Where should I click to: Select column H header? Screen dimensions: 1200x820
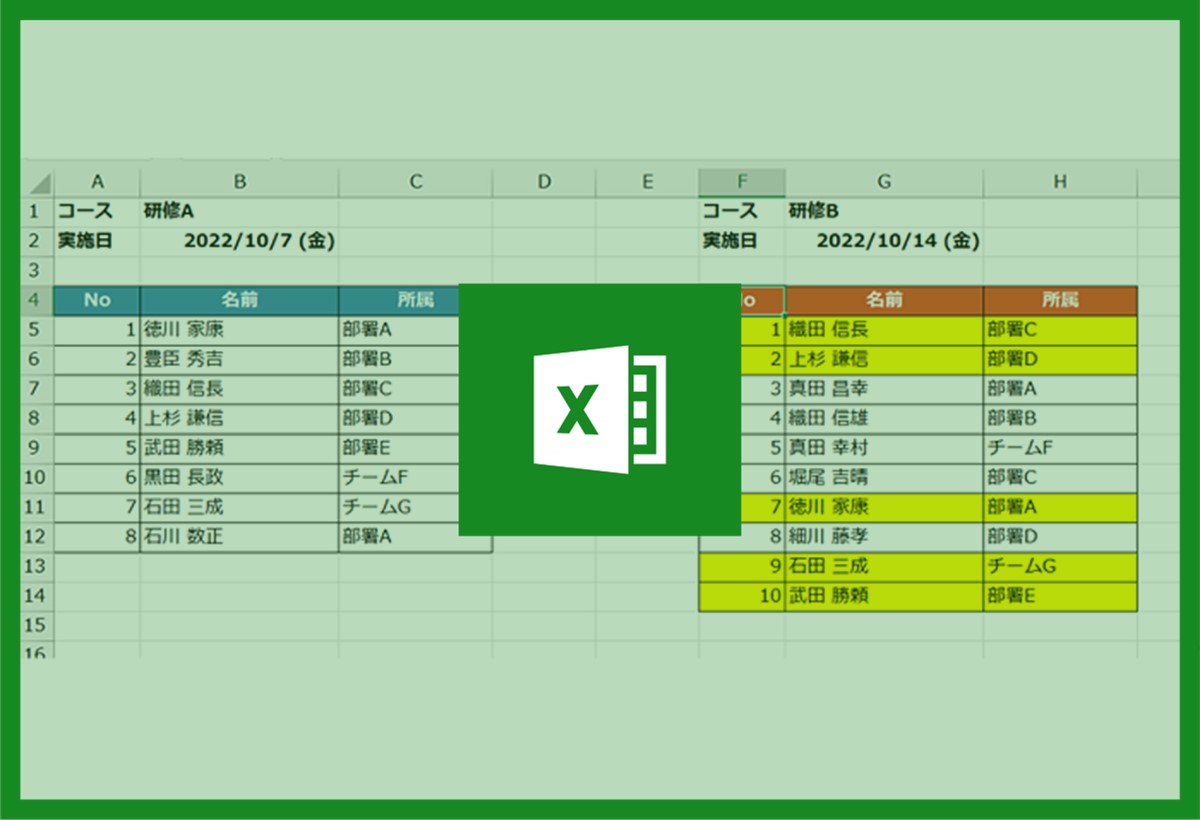click(x=1060, y=182)
